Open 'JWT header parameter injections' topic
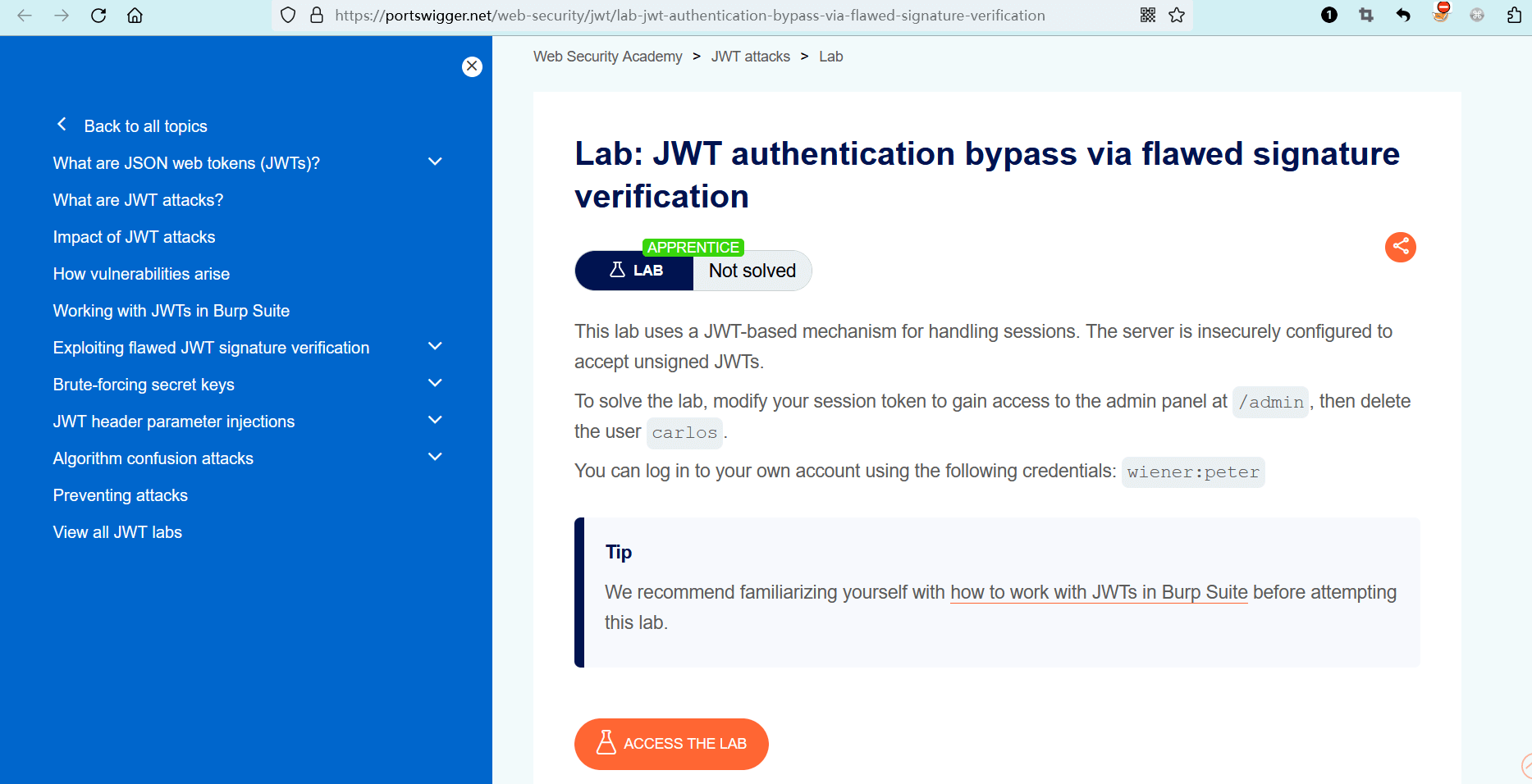 tap(173, 422)
